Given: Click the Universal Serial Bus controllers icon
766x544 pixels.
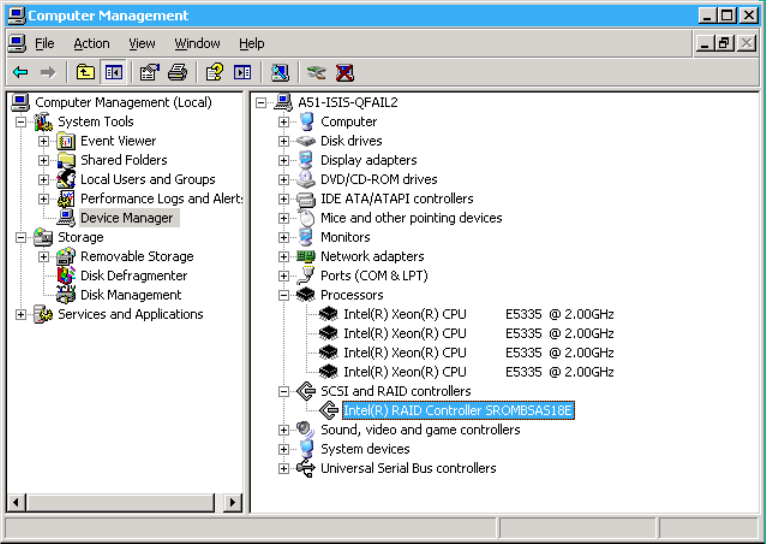Looking at the screenshot, I should (306, 468).
